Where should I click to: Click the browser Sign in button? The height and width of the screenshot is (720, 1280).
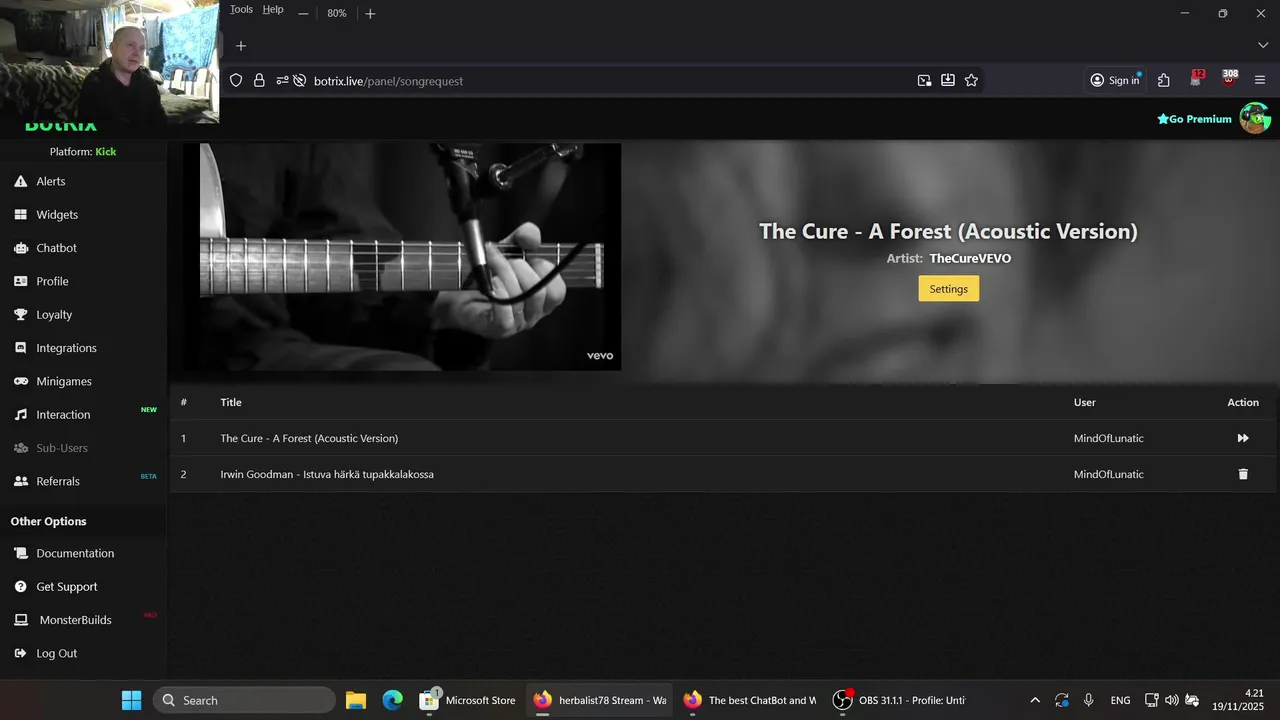click(1115, 81)
